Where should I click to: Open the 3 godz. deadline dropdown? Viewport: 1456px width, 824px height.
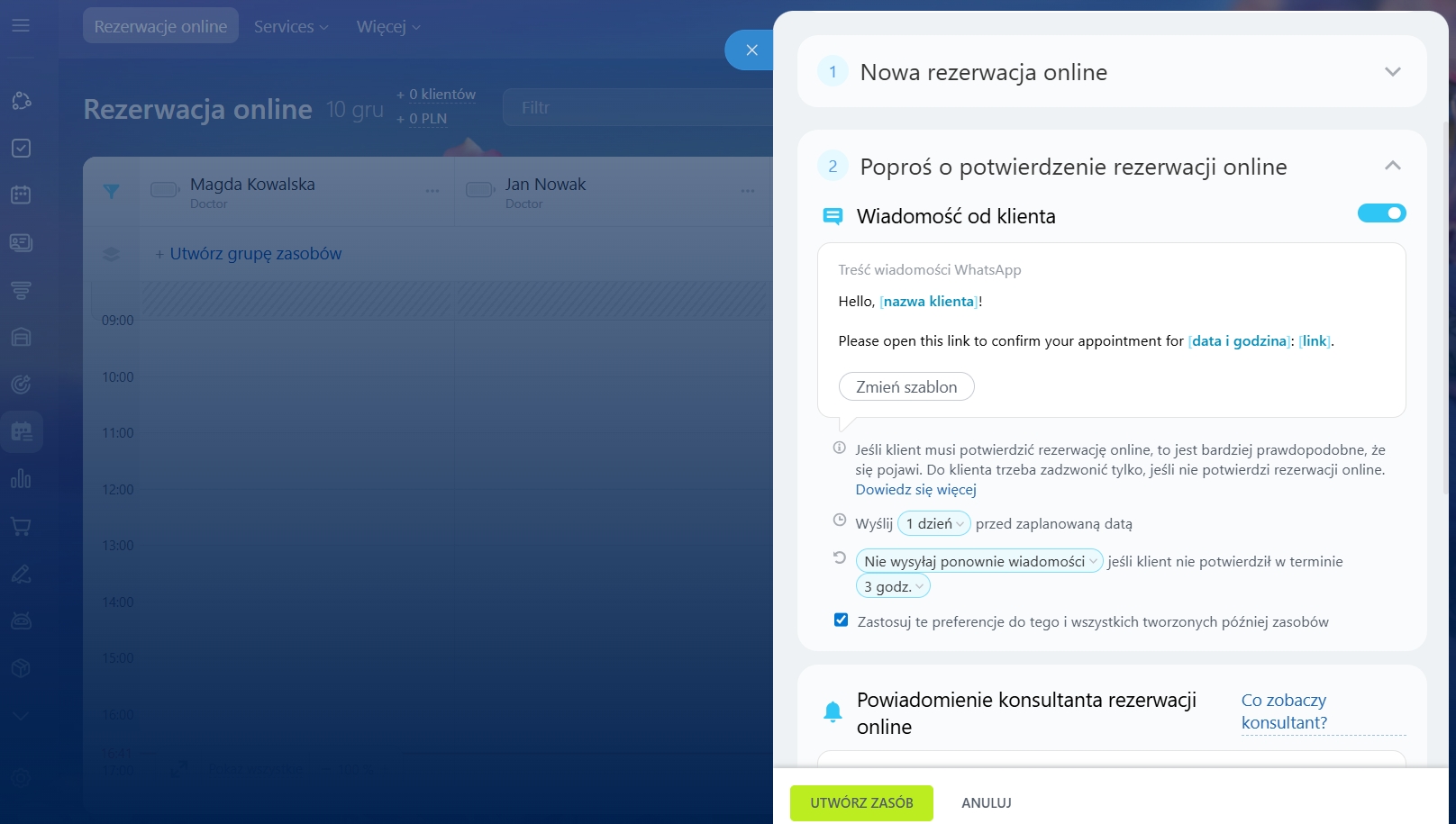(893, 586)
